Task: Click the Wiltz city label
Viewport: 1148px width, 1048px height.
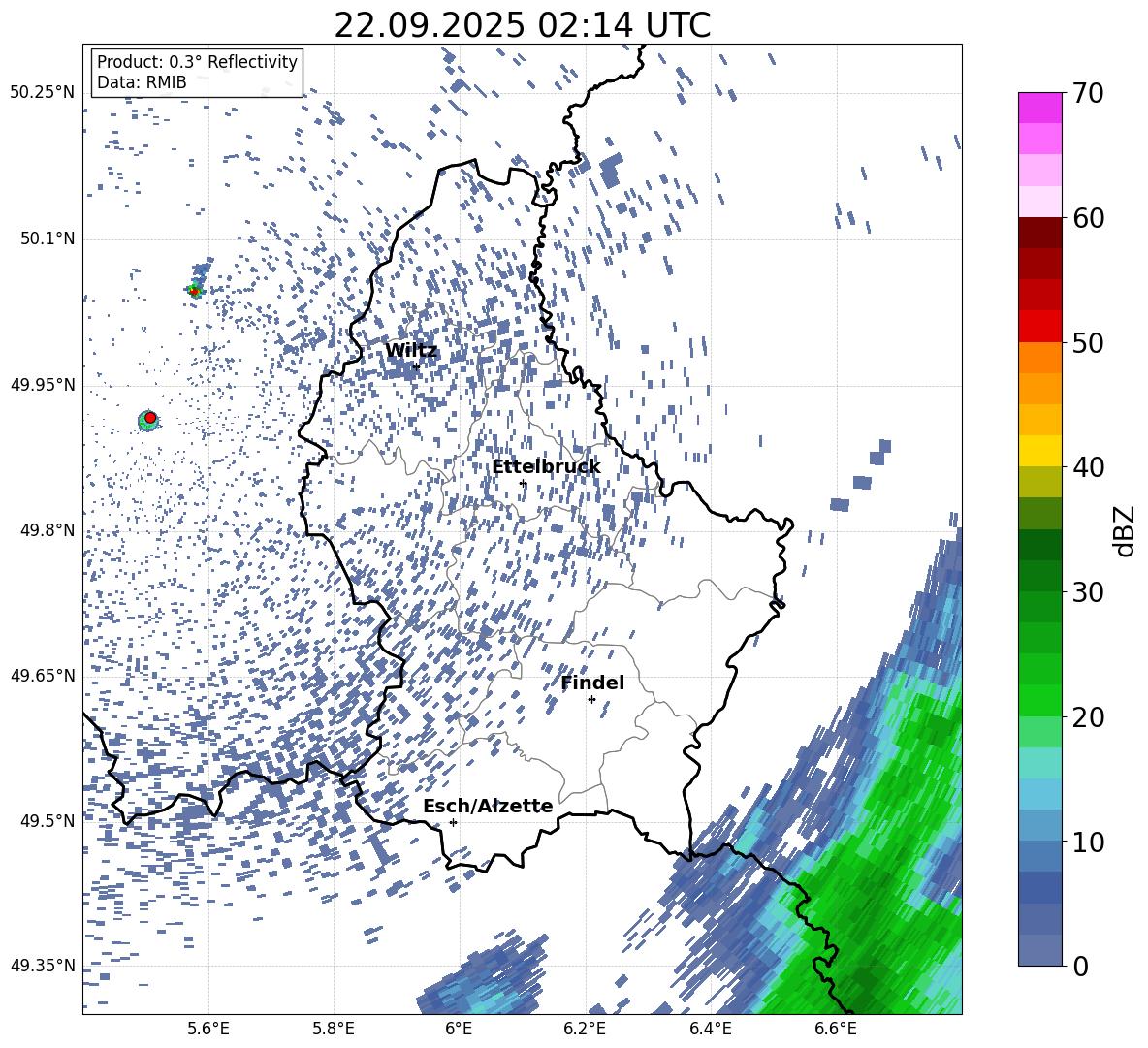Action: click(411, 351)
